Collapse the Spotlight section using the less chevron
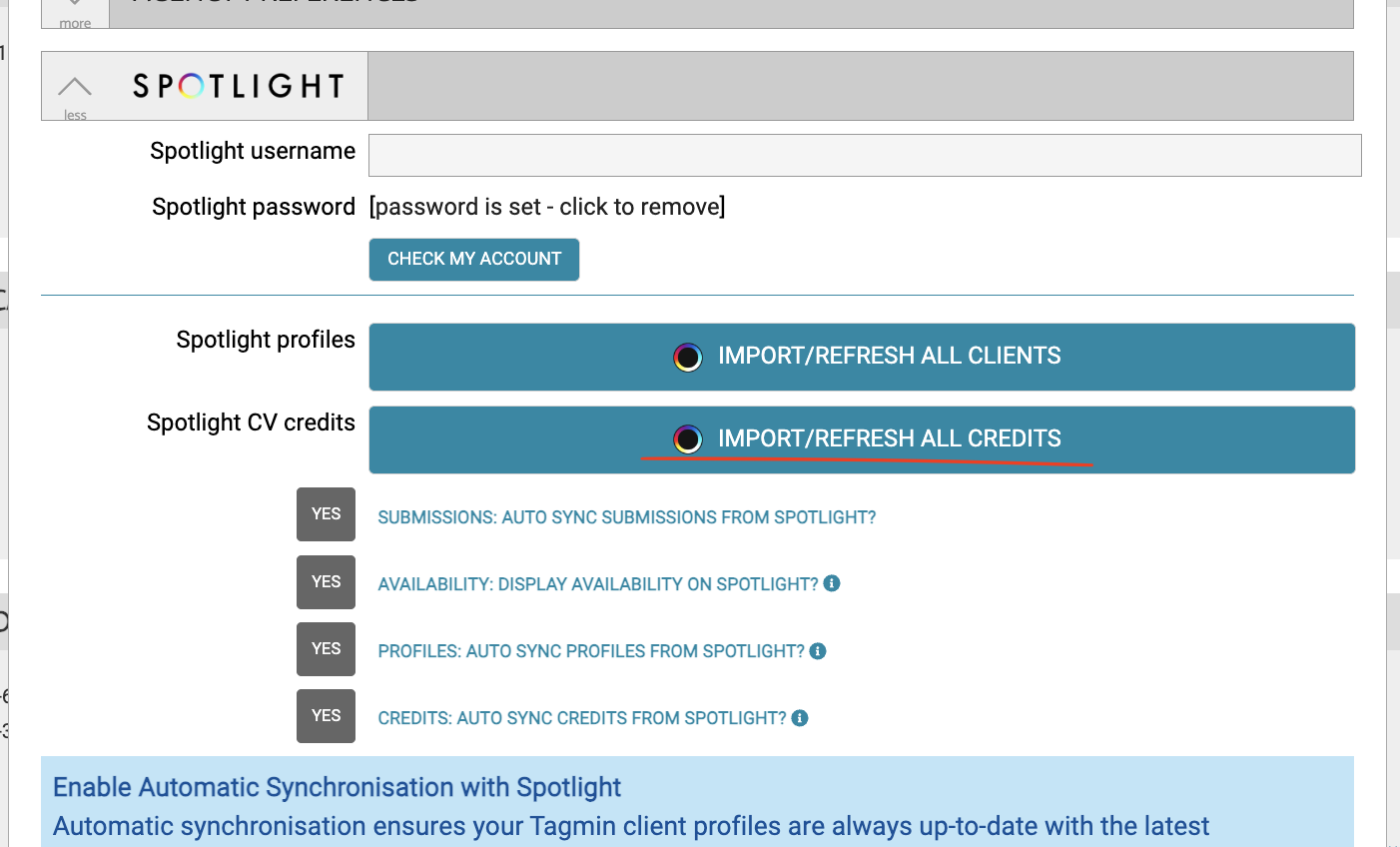 coord(75,88)
